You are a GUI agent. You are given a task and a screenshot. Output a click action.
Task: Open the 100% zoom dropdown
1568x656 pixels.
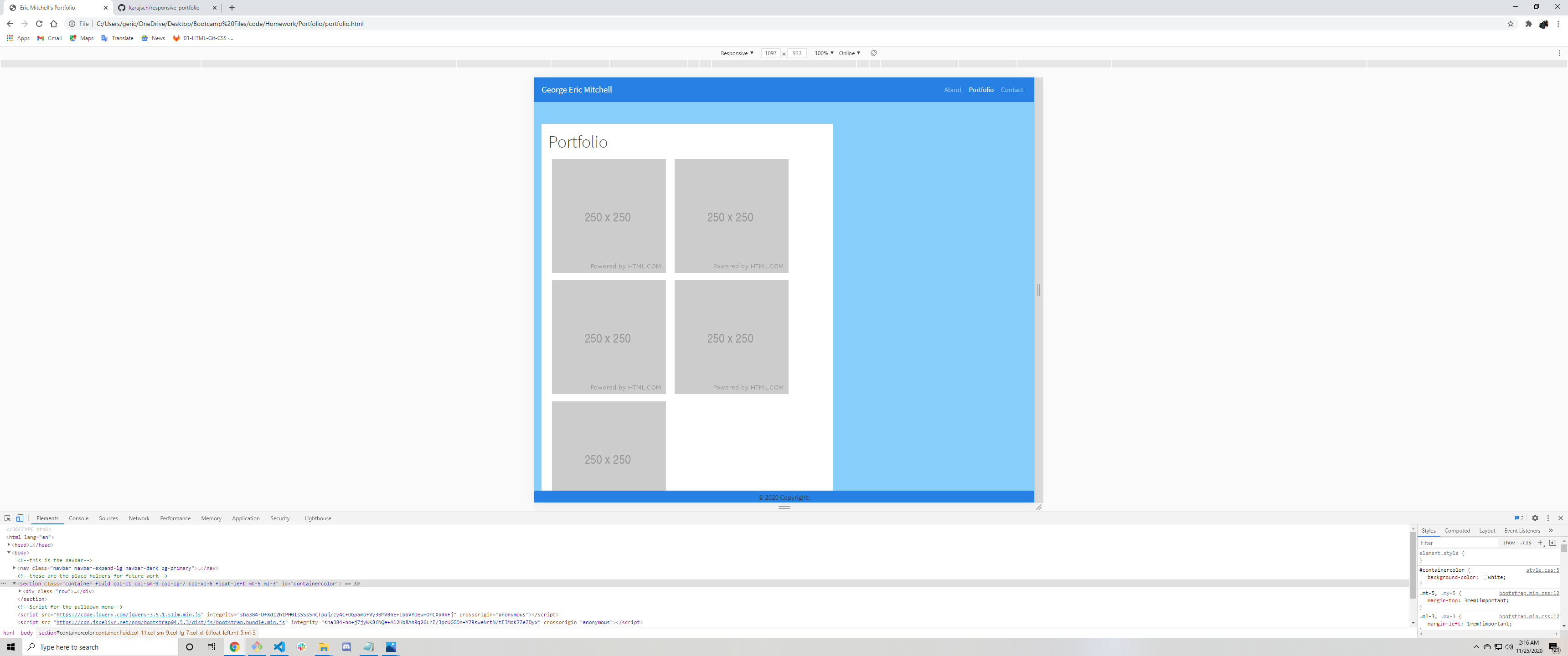tap(824, 53)
